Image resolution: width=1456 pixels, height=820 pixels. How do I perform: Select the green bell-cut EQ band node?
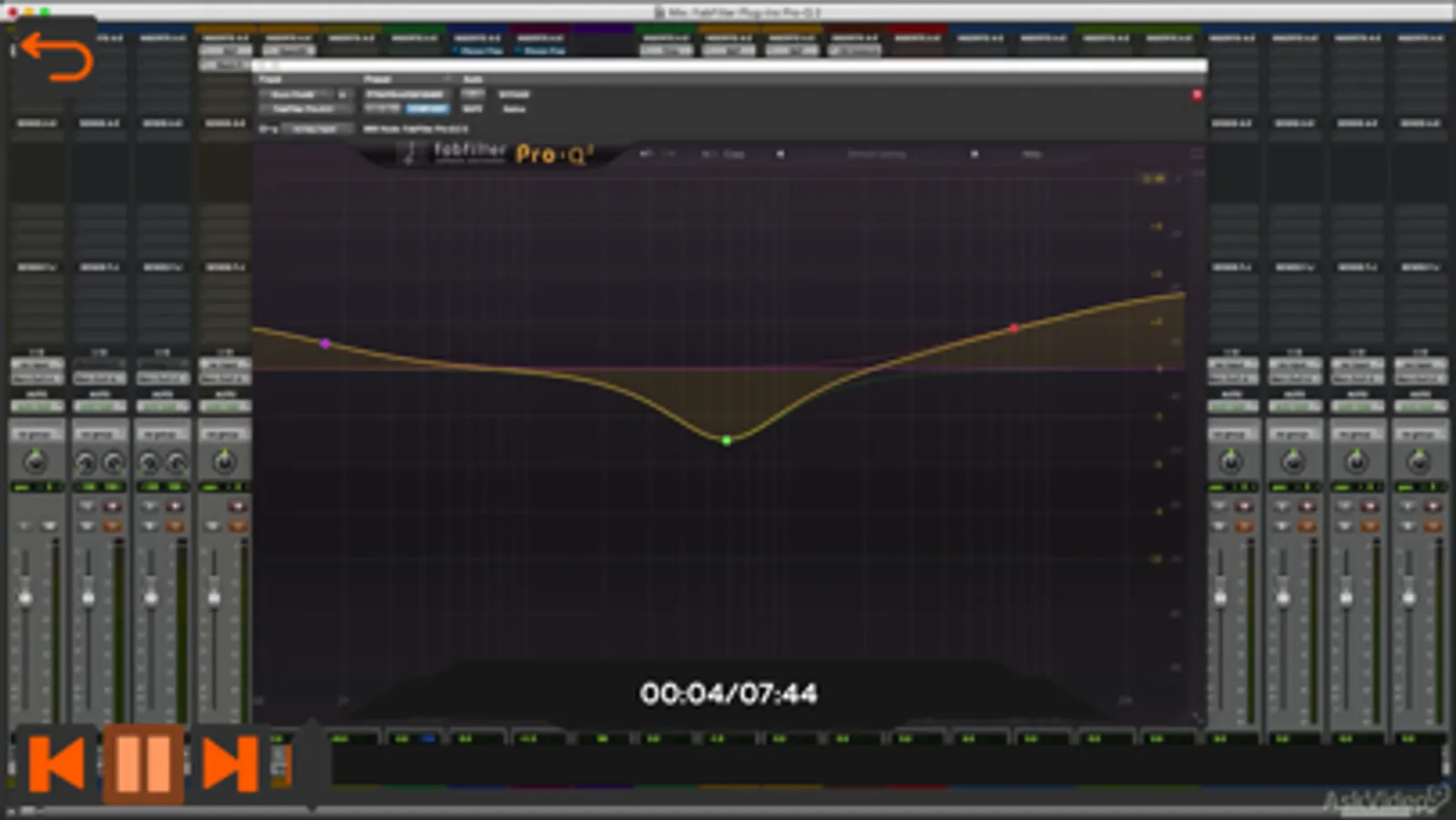pyautogui.click(x=727, y=441)
